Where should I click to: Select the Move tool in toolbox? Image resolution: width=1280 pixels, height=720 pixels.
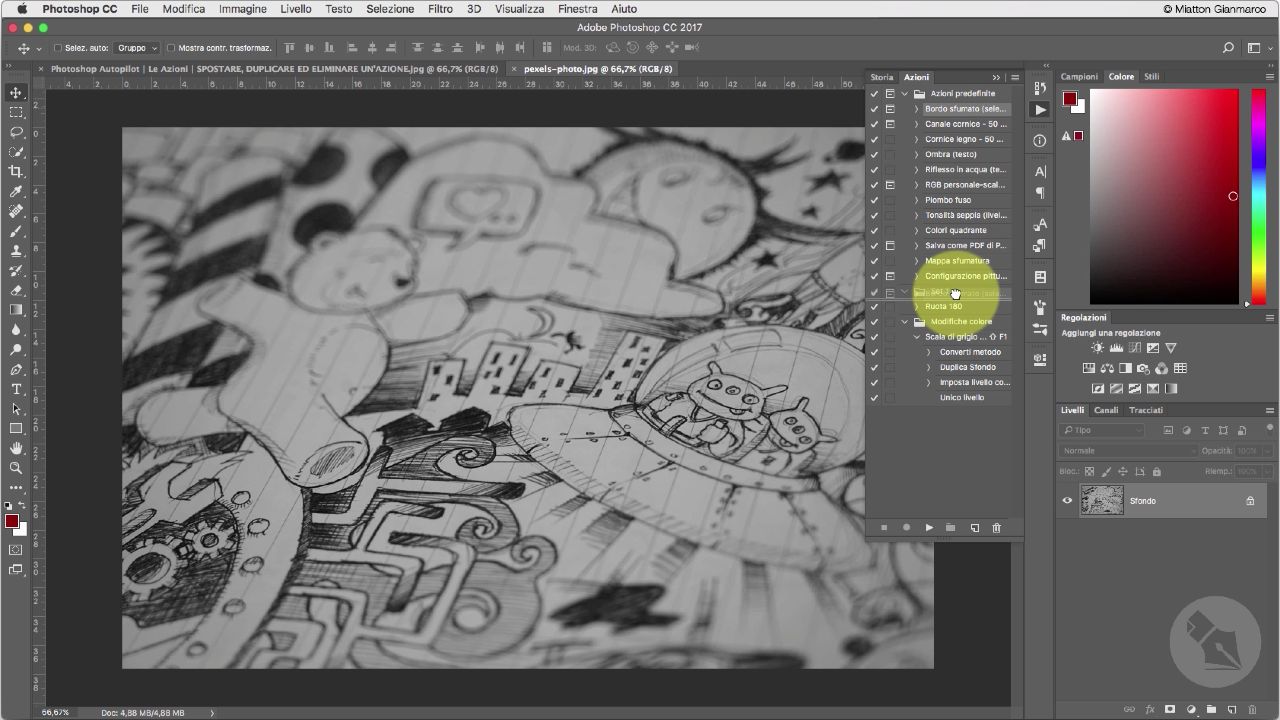click(16, 93)
